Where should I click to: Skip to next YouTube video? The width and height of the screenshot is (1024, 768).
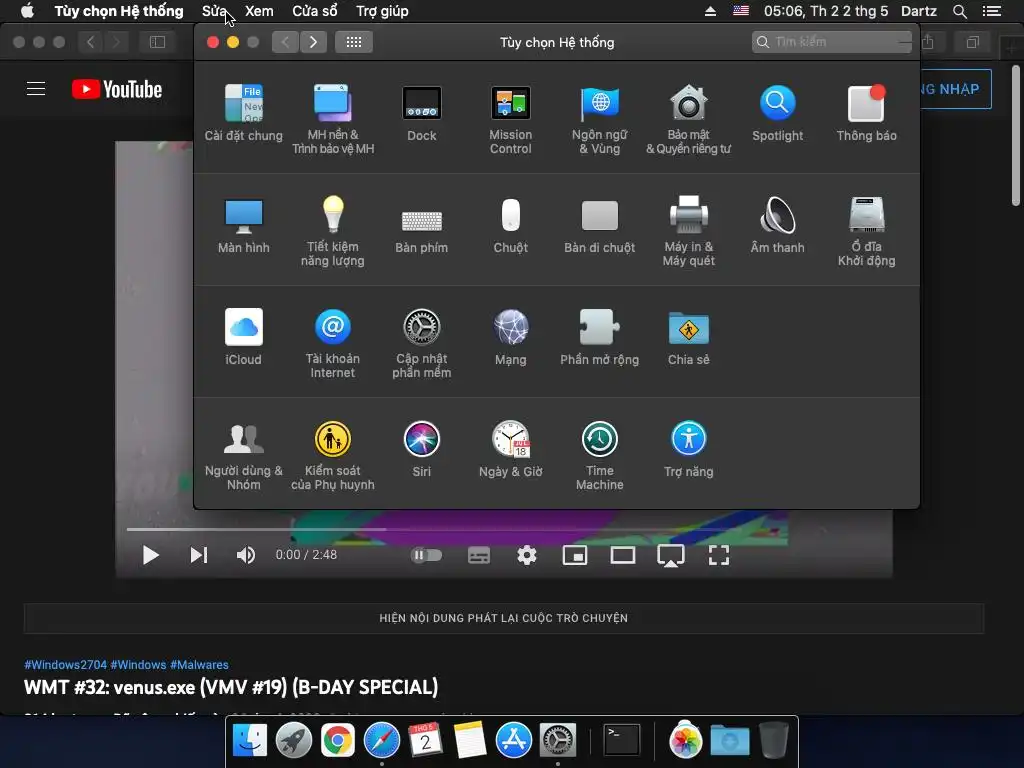(x=199, y=555)
